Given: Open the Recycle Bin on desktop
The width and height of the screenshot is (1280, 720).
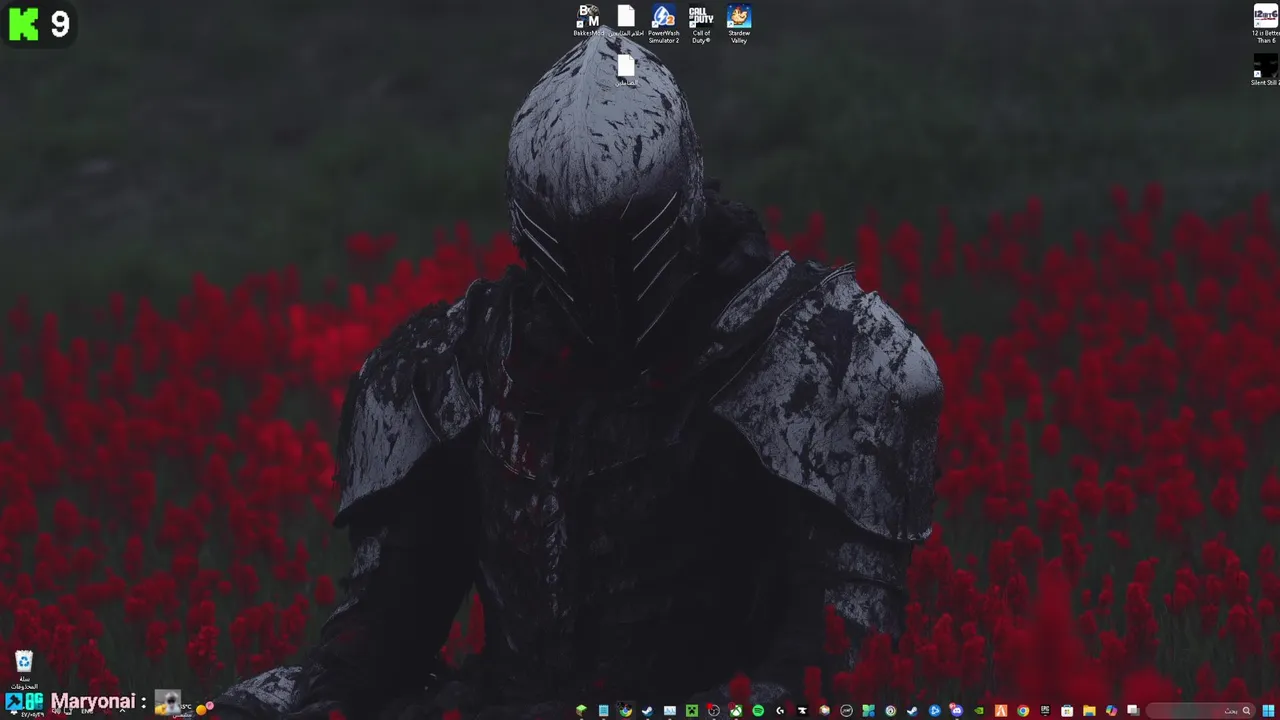Looking at the screenshot, I should coord(24,671).
